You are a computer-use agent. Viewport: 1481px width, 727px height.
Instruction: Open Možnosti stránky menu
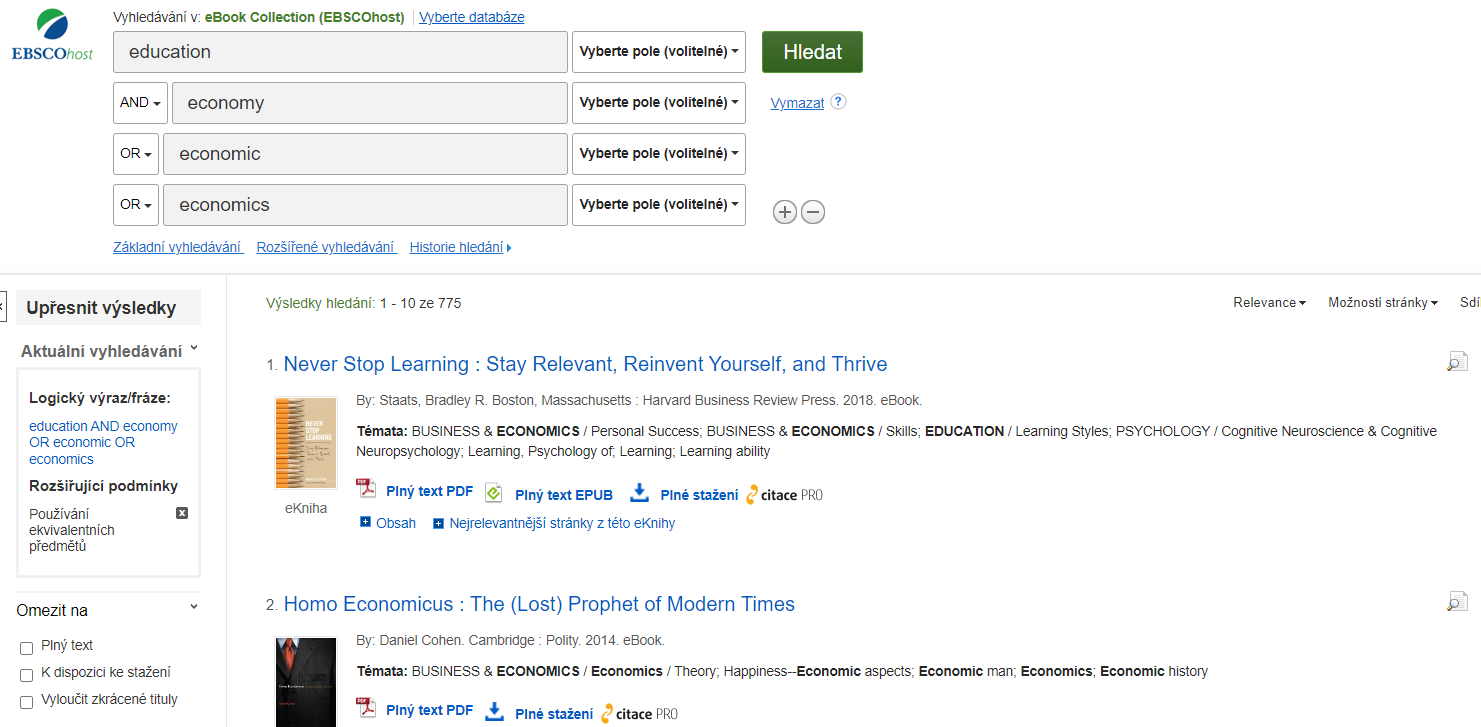click(1383, 302)
